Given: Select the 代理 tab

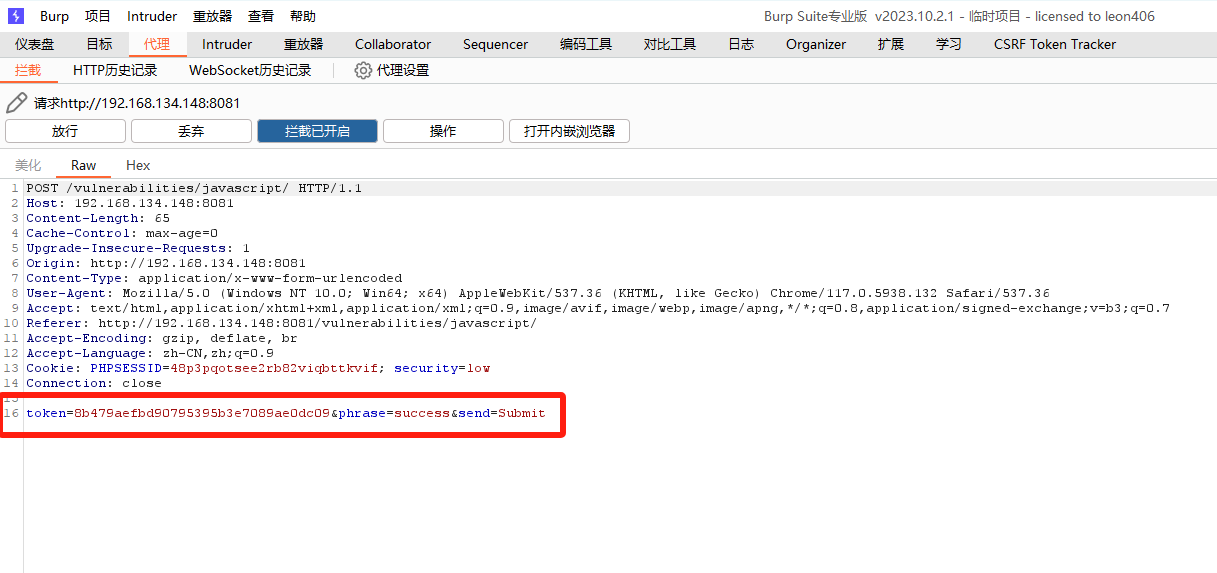Looking at the screenshot, I should pos(157,44).
